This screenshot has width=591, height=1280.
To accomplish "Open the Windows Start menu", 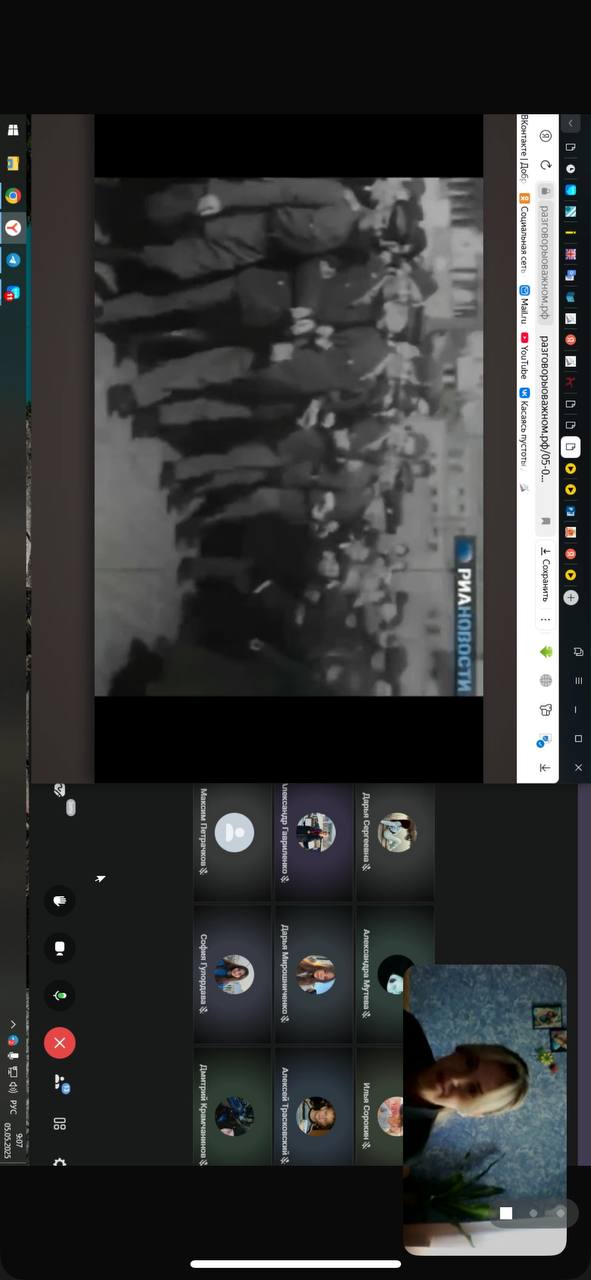I will (x=12, y=130).
